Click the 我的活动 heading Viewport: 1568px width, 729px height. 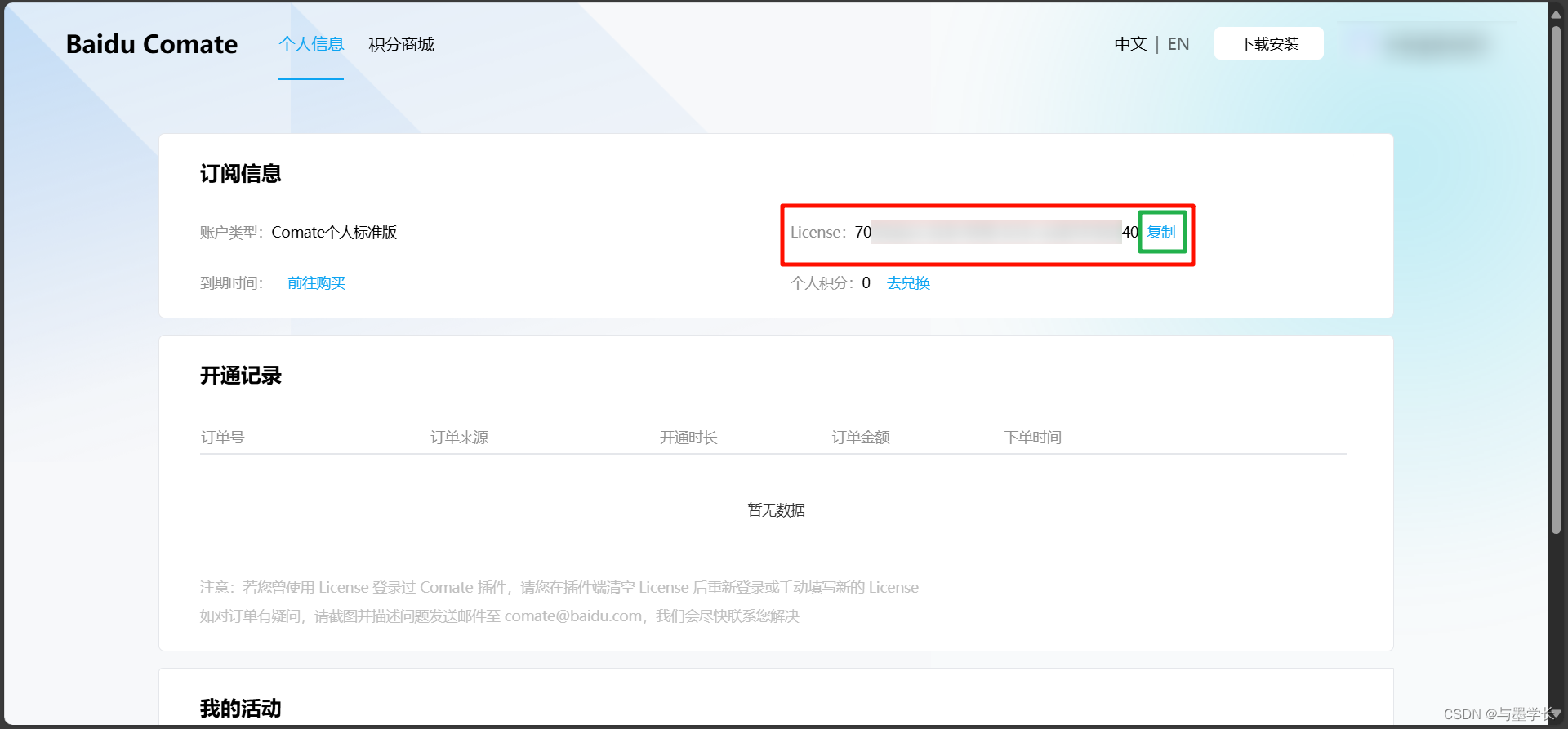tap(241, 708)
